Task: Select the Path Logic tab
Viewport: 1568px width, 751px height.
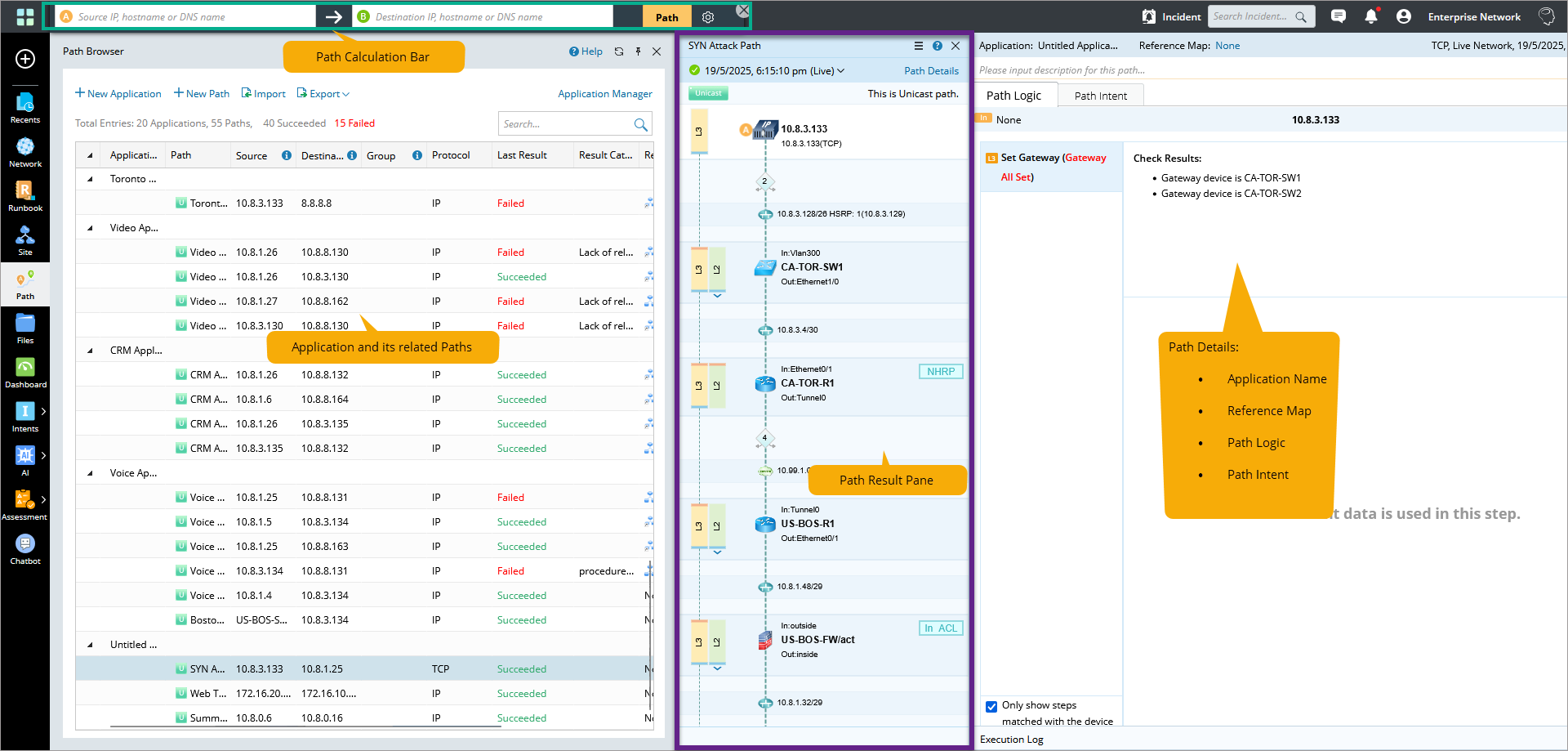Action: [x=1013, y=96]
